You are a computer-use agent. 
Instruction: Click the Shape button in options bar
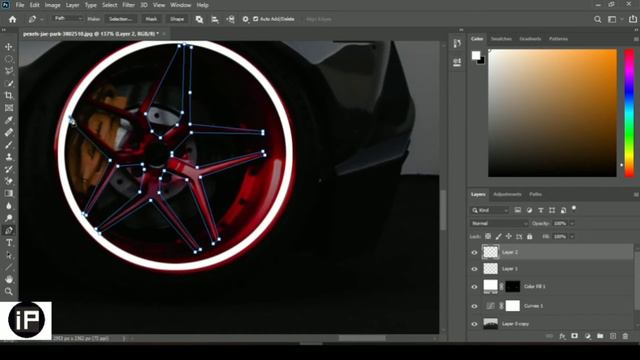pos(177,19)
